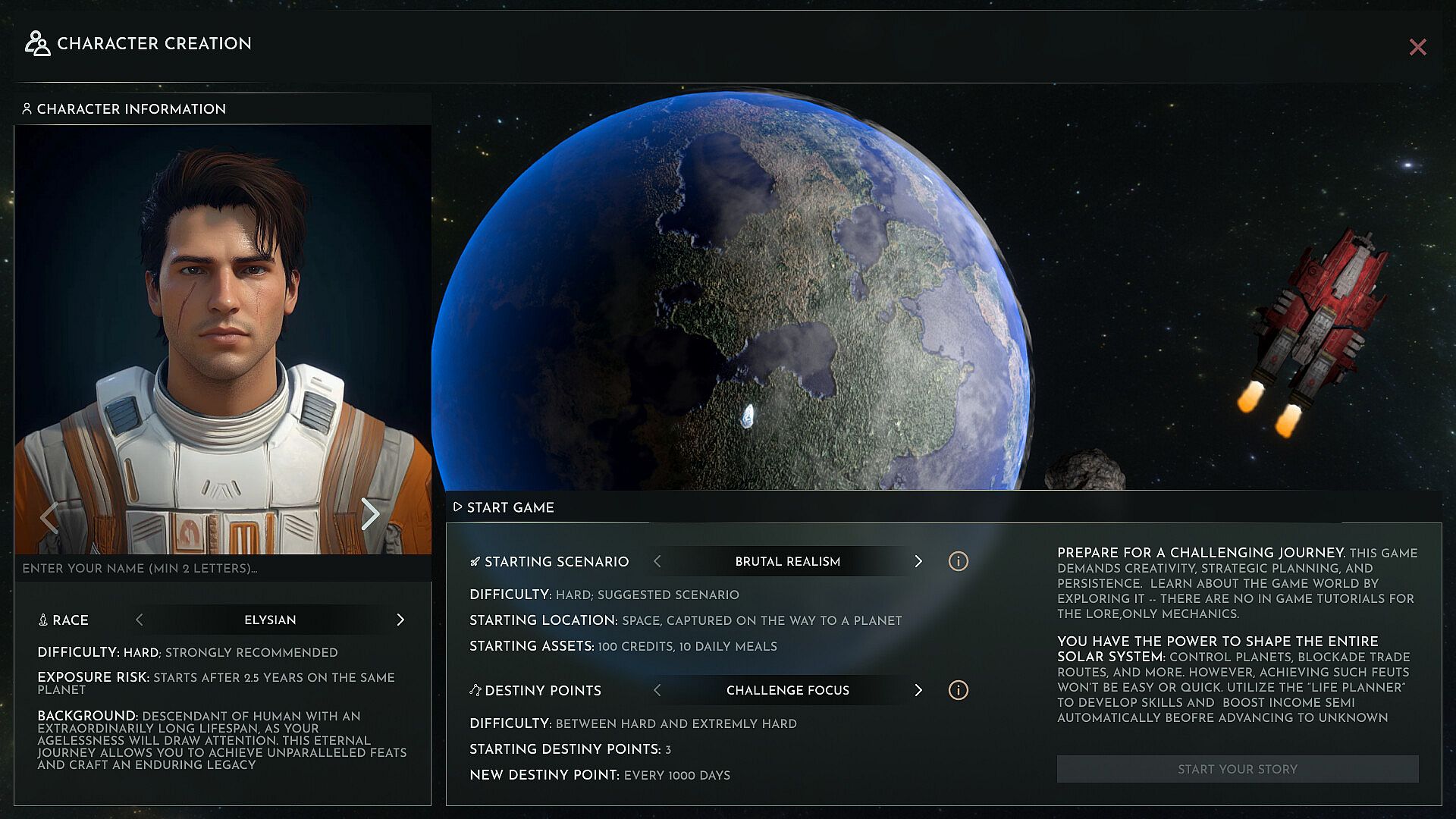
Task: Click the Start Your Story button
Action: coord(1237,769)
